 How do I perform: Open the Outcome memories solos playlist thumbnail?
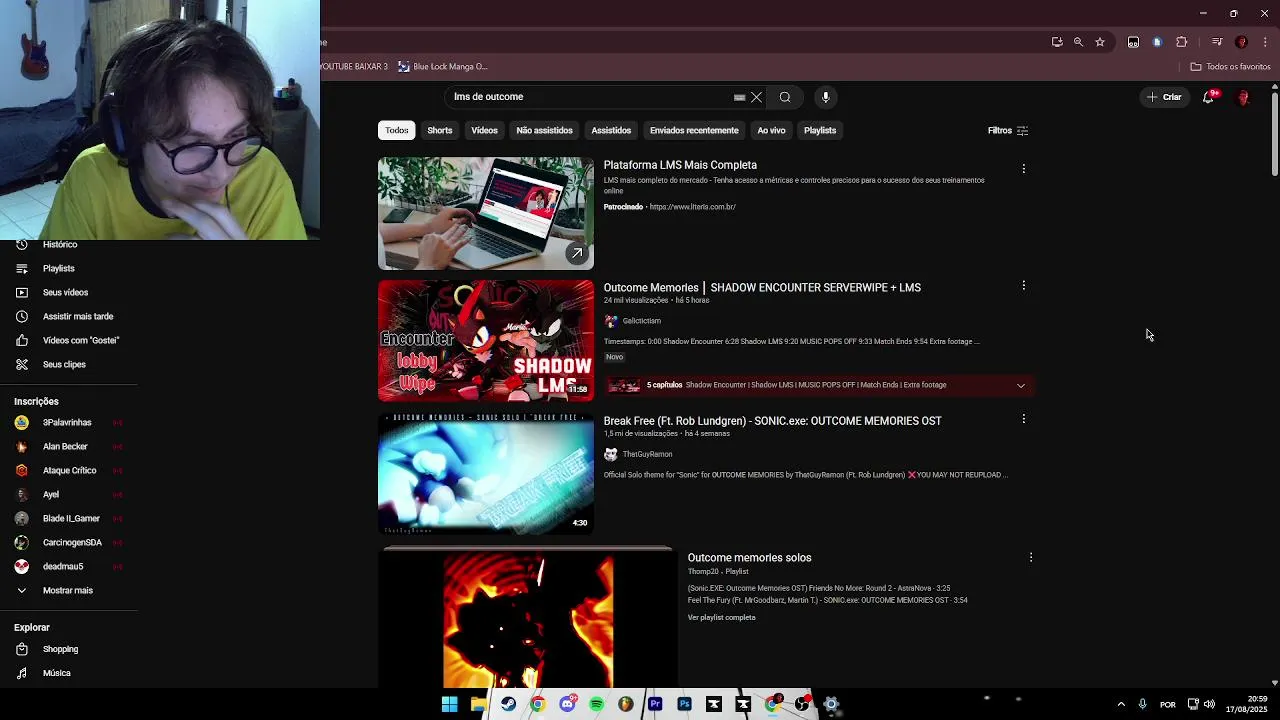[x=527, y=618]
